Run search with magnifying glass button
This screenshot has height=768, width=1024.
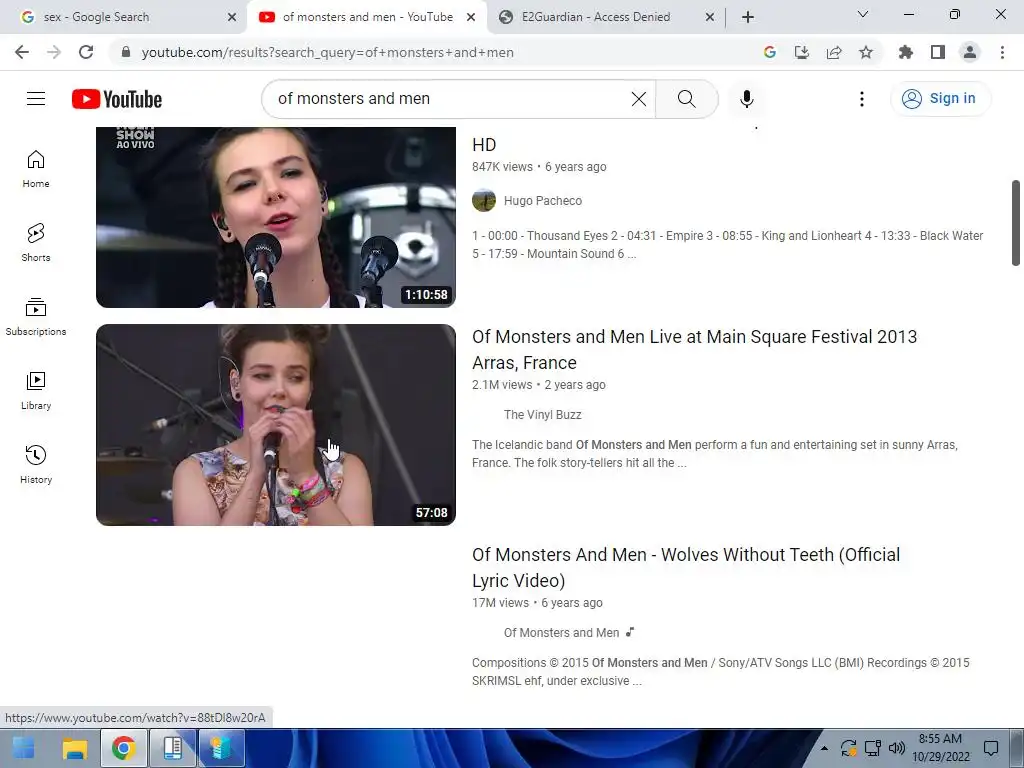(x=686, y=99)
